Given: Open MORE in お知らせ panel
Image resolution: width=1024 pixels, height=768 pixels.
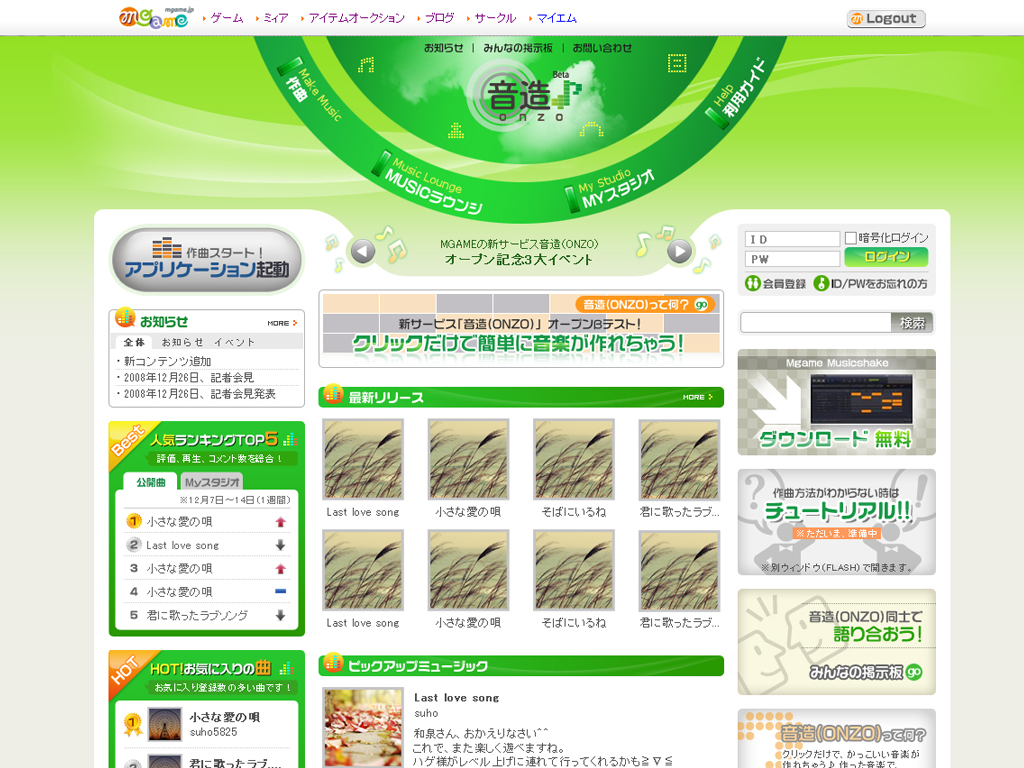Looking at the screenshot, I should tap(282, 323).
